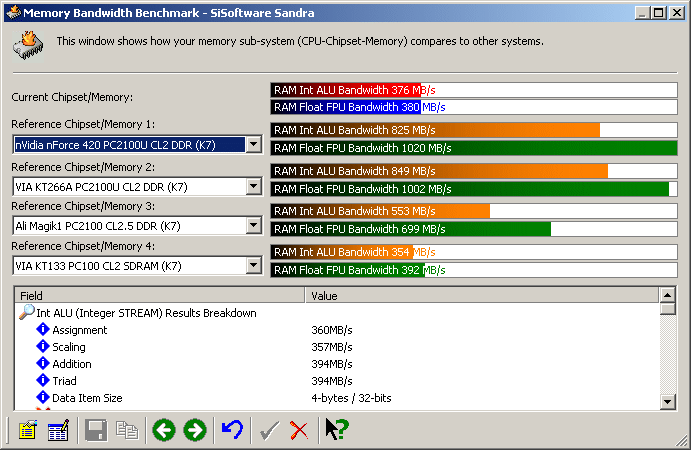This screenshot has height=450, width=691.
Task: Click the 357MB/s value
Action: 332,347
